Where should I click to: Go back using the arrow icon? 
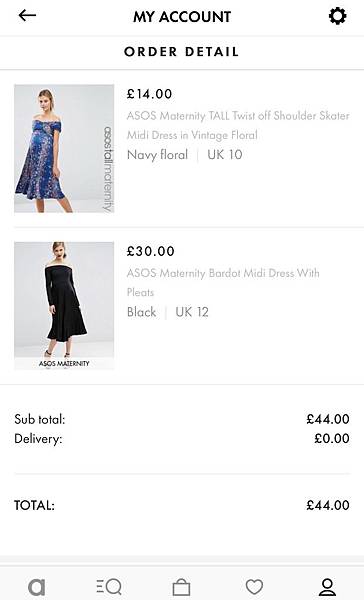point(27,15)
